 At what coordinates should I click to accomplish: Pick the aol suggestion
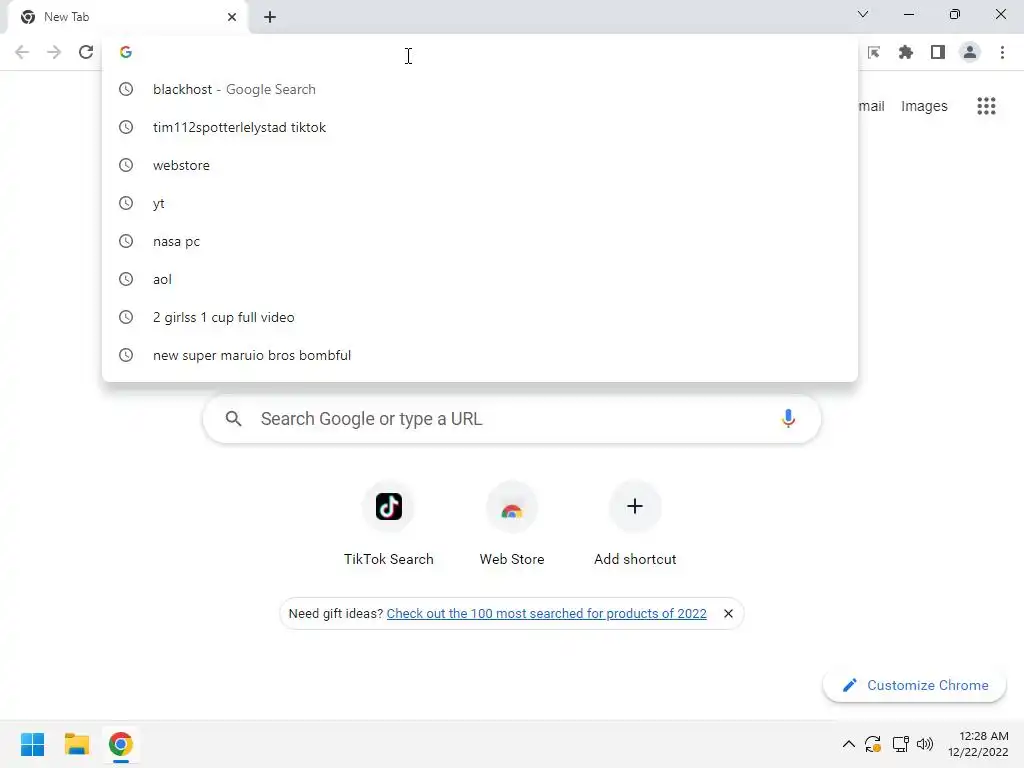480,279
